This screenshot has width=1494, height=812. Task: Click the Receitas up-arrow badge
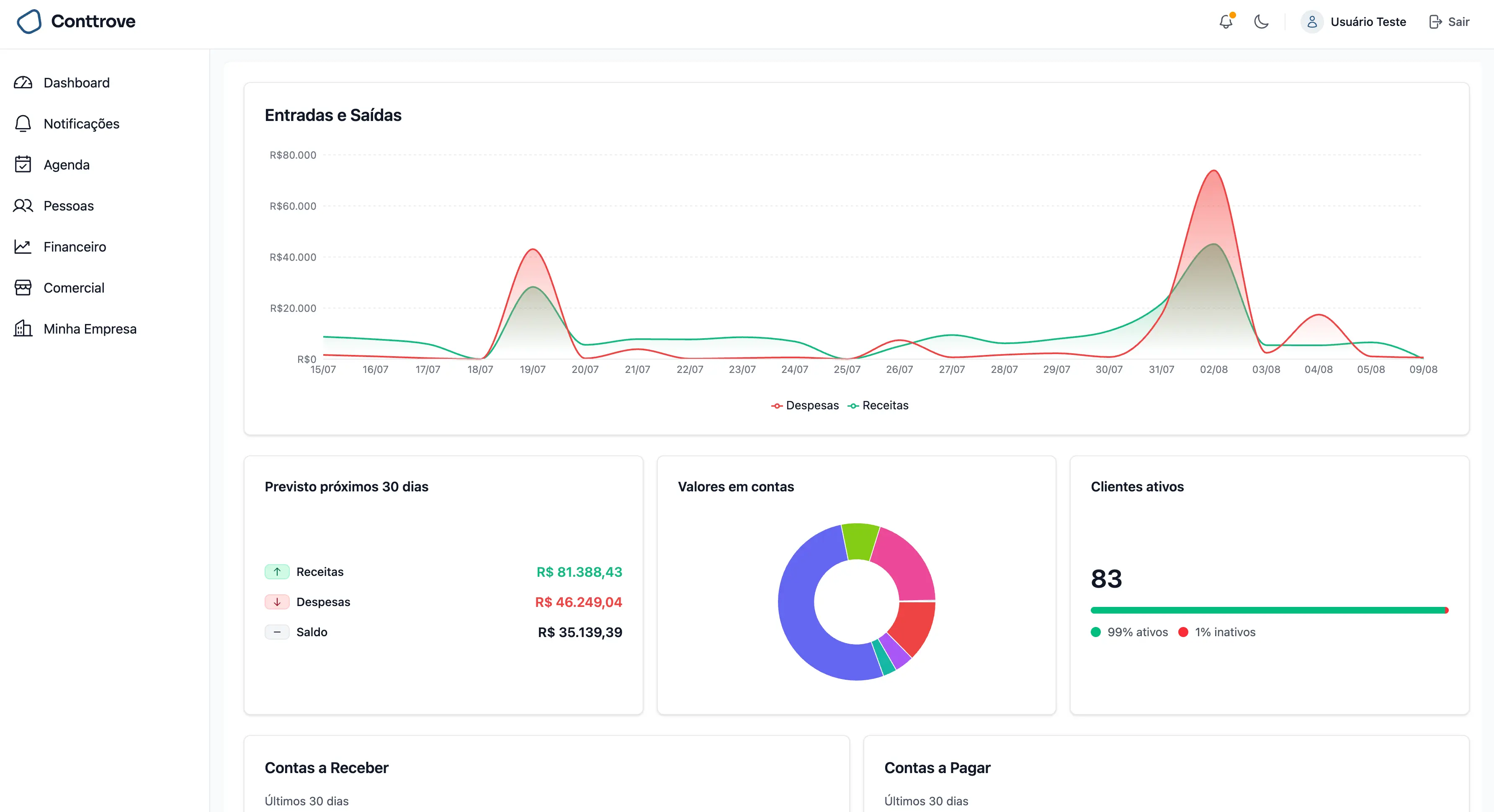point(277,572)
